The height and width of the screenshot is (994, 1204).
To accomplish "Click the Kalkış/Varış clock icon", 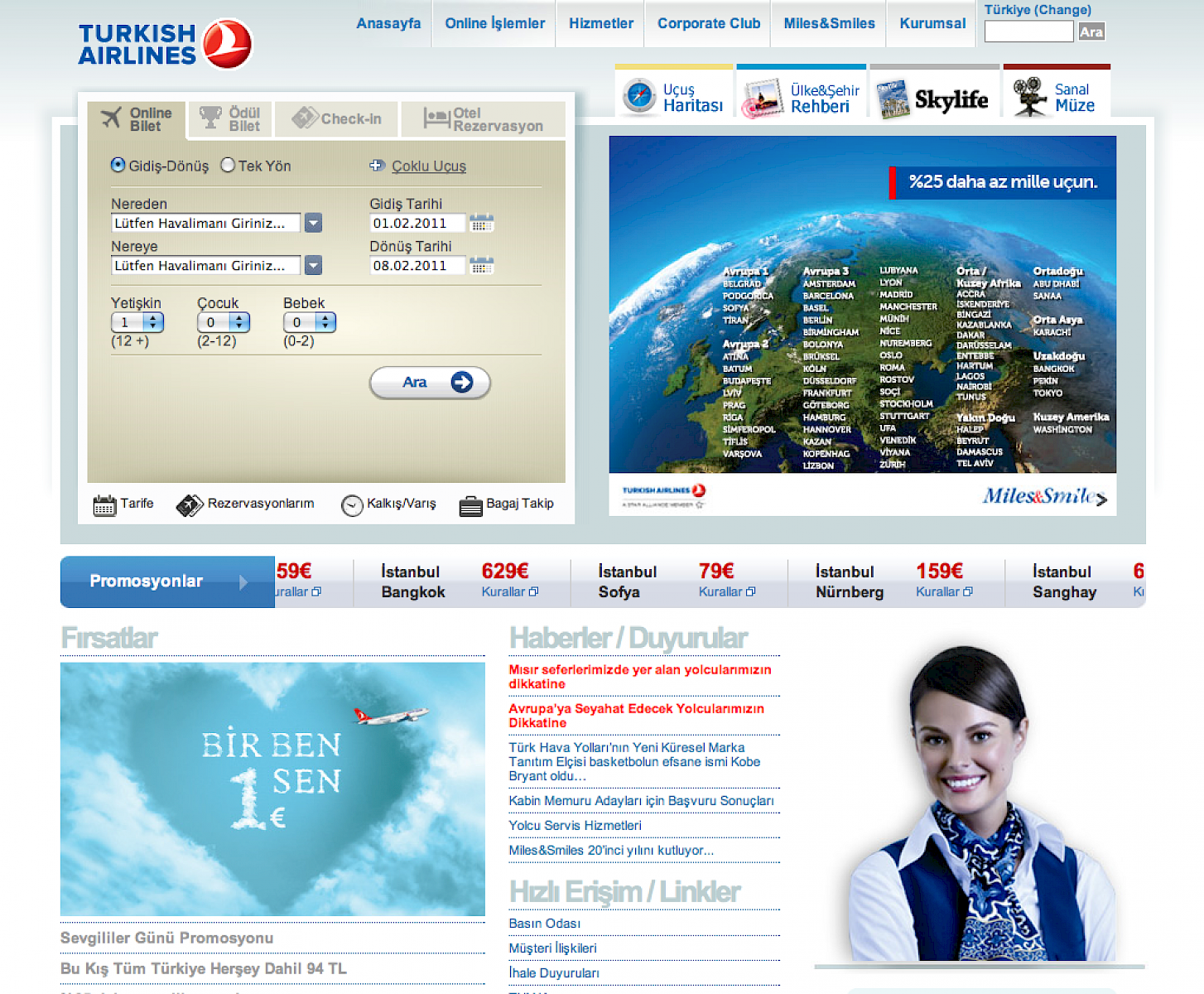I will (352, 505).
